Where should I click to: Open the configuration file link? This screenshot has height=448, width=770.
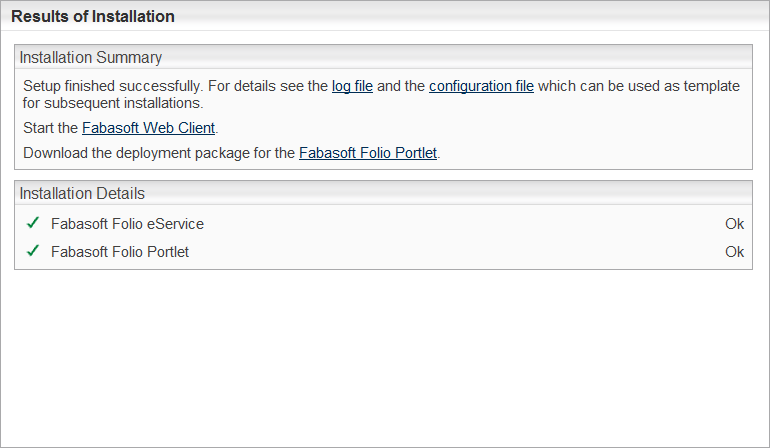(x=481, y=86)
